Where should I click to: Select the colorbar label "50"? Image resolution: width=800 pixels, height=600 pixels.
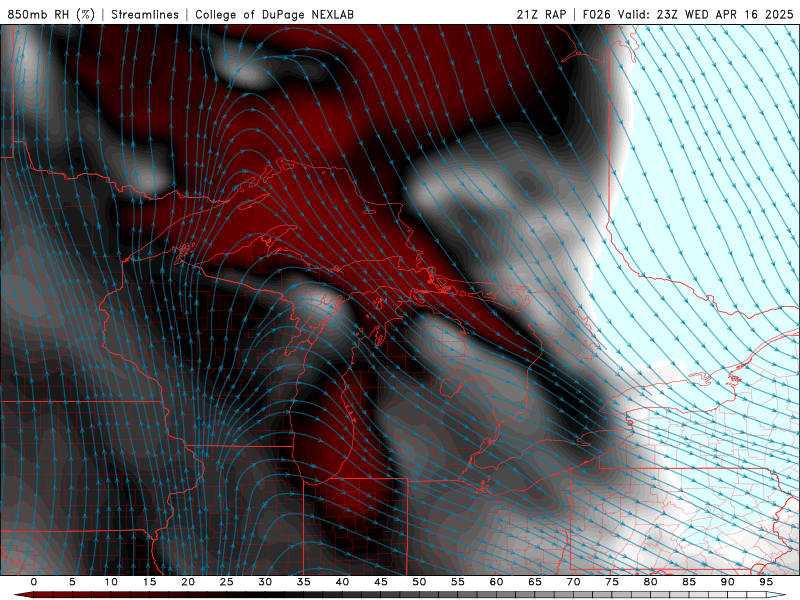point(419,582)
